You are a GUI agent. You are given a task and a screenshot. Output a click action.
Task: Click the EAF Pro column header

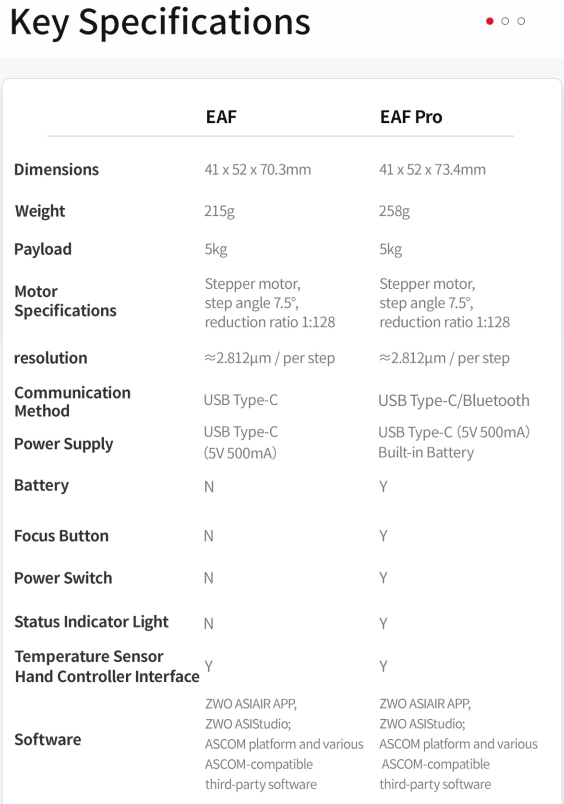[x=411, y=117]
